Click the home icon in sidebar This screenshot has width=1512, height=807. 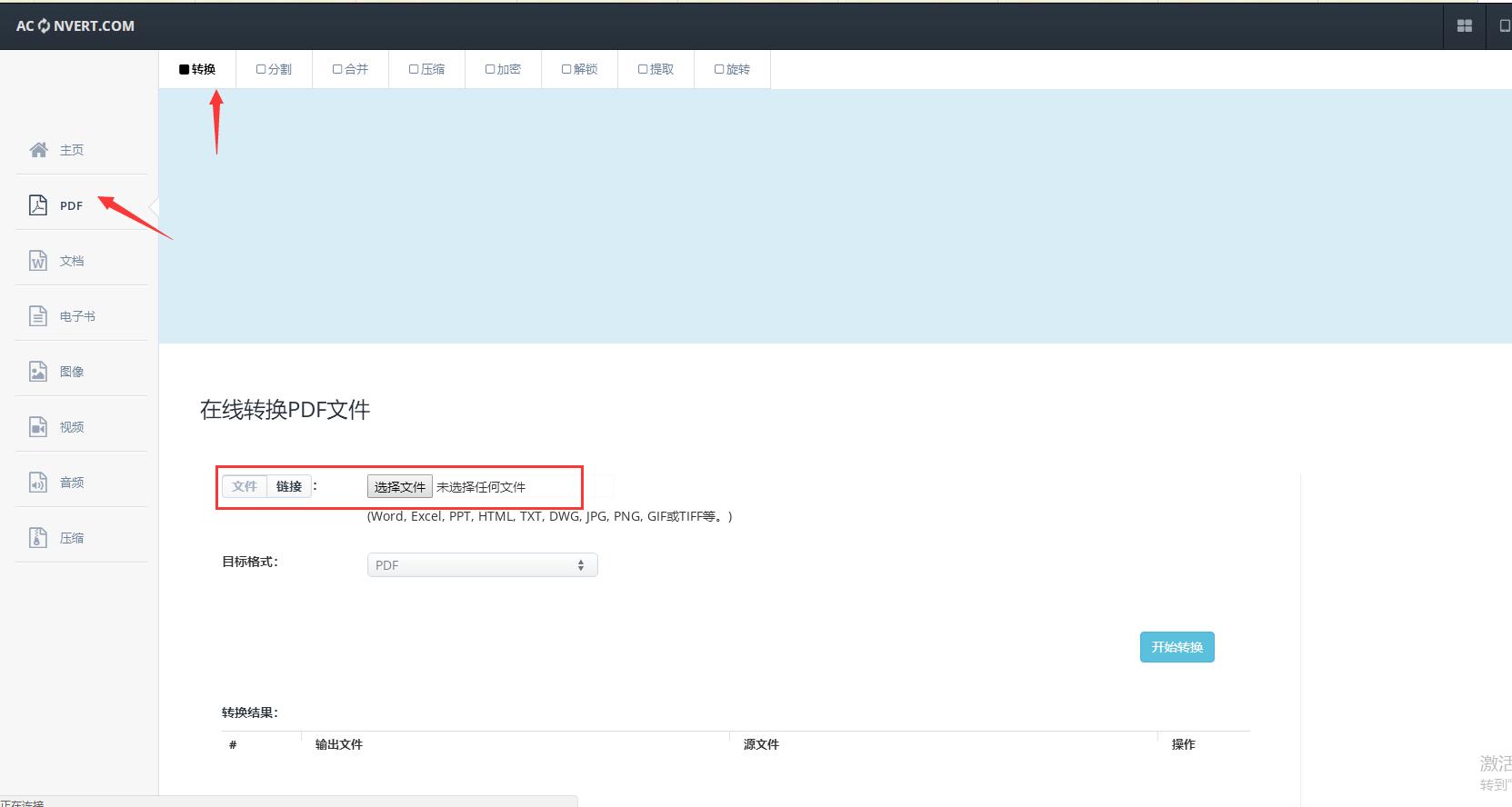point(38,150)
